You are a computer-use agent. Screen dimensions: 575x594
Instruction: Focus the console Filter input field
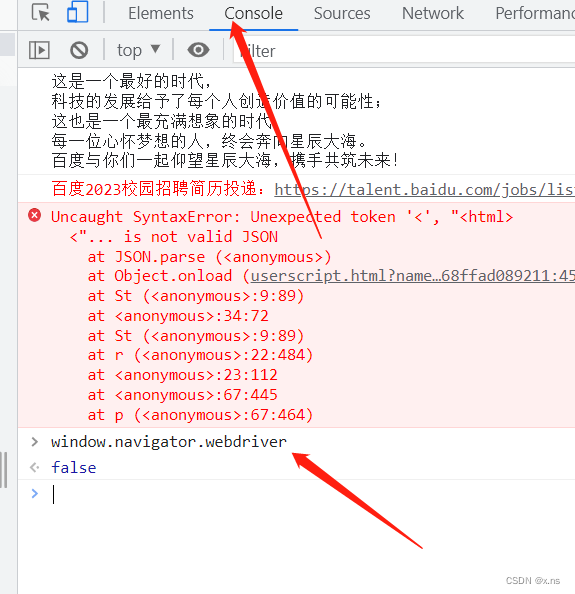(x=404, y=51)
